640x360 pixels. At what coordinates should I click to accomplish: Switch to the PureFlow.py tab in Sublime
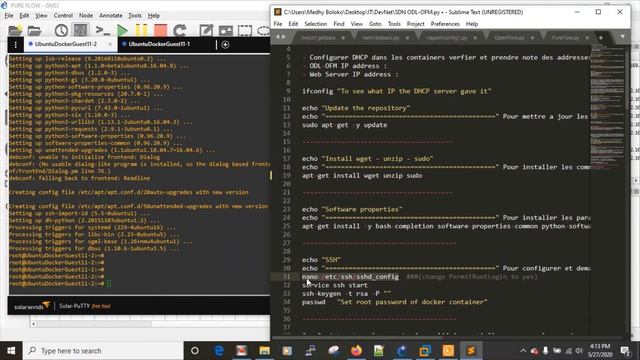point(565,38)
